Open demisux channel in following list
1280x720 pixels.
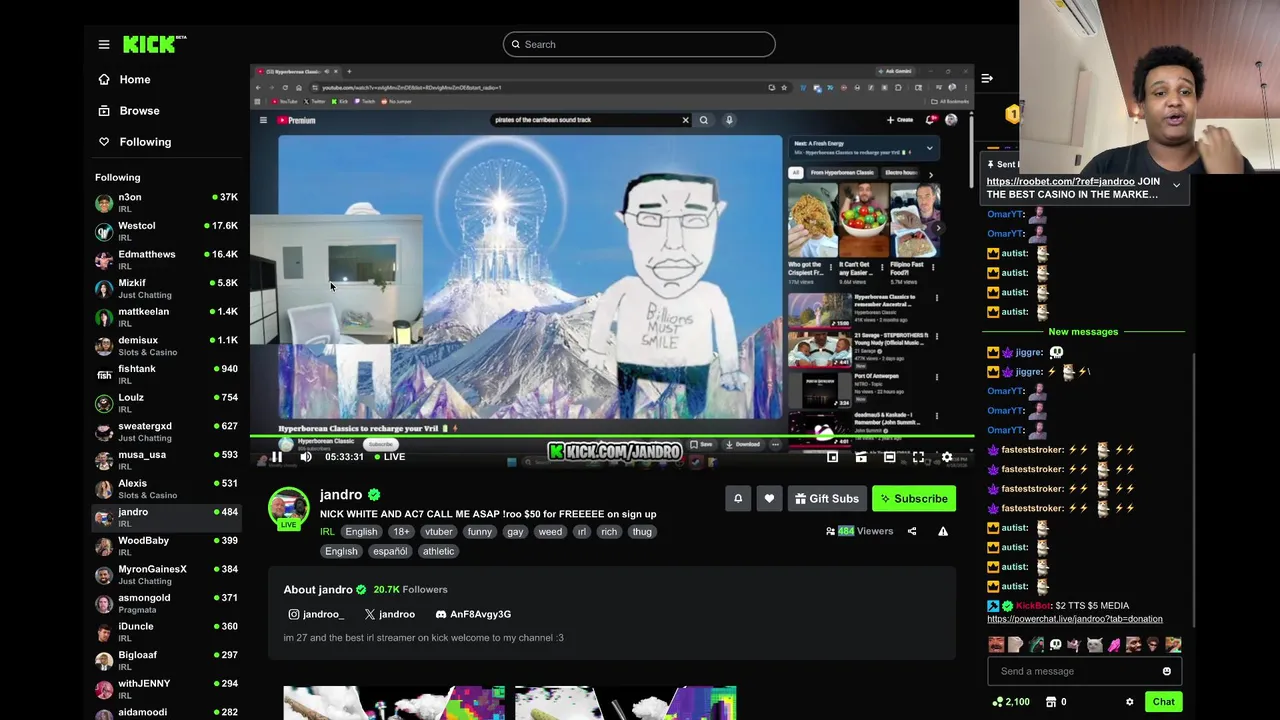click(x=167, y=345)
